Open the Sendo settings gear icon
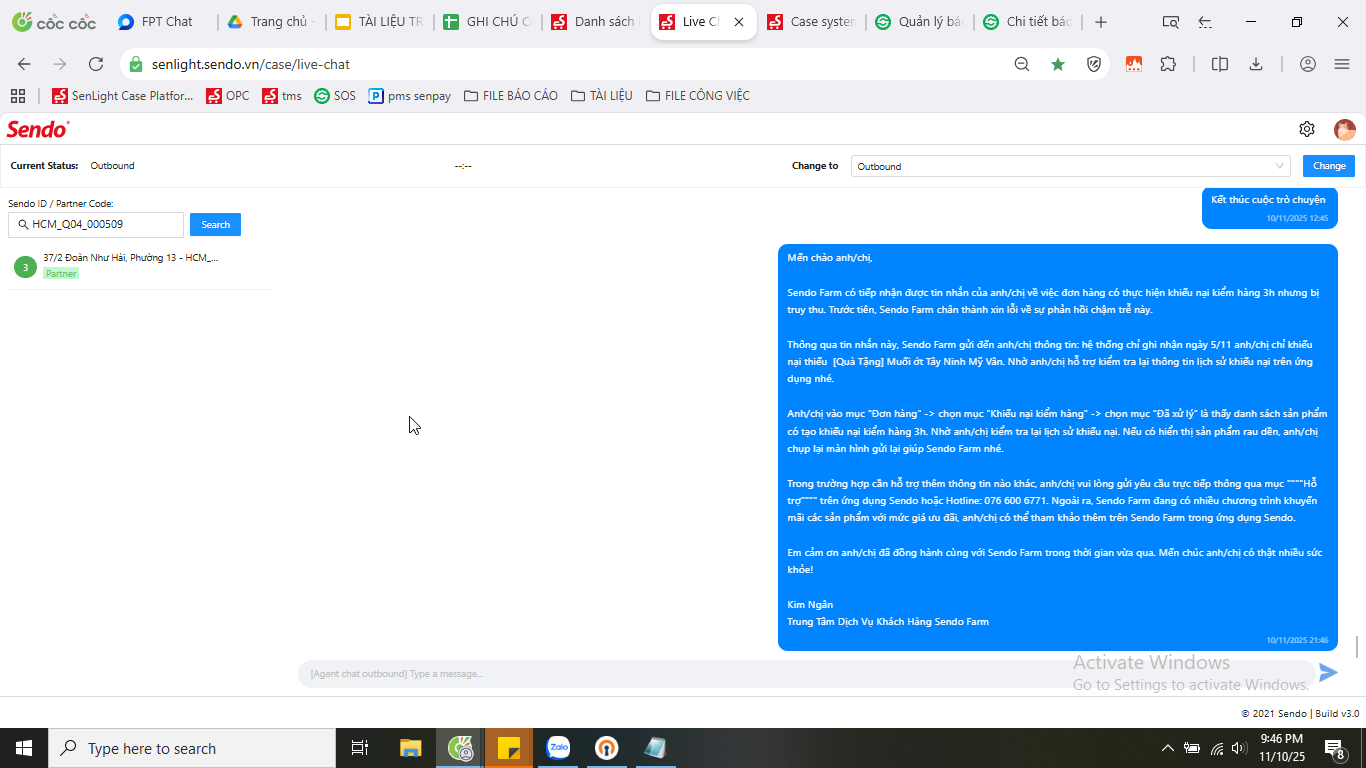Image resolution: width=1366 pixels, height=768 pixels. (1307, 129)
